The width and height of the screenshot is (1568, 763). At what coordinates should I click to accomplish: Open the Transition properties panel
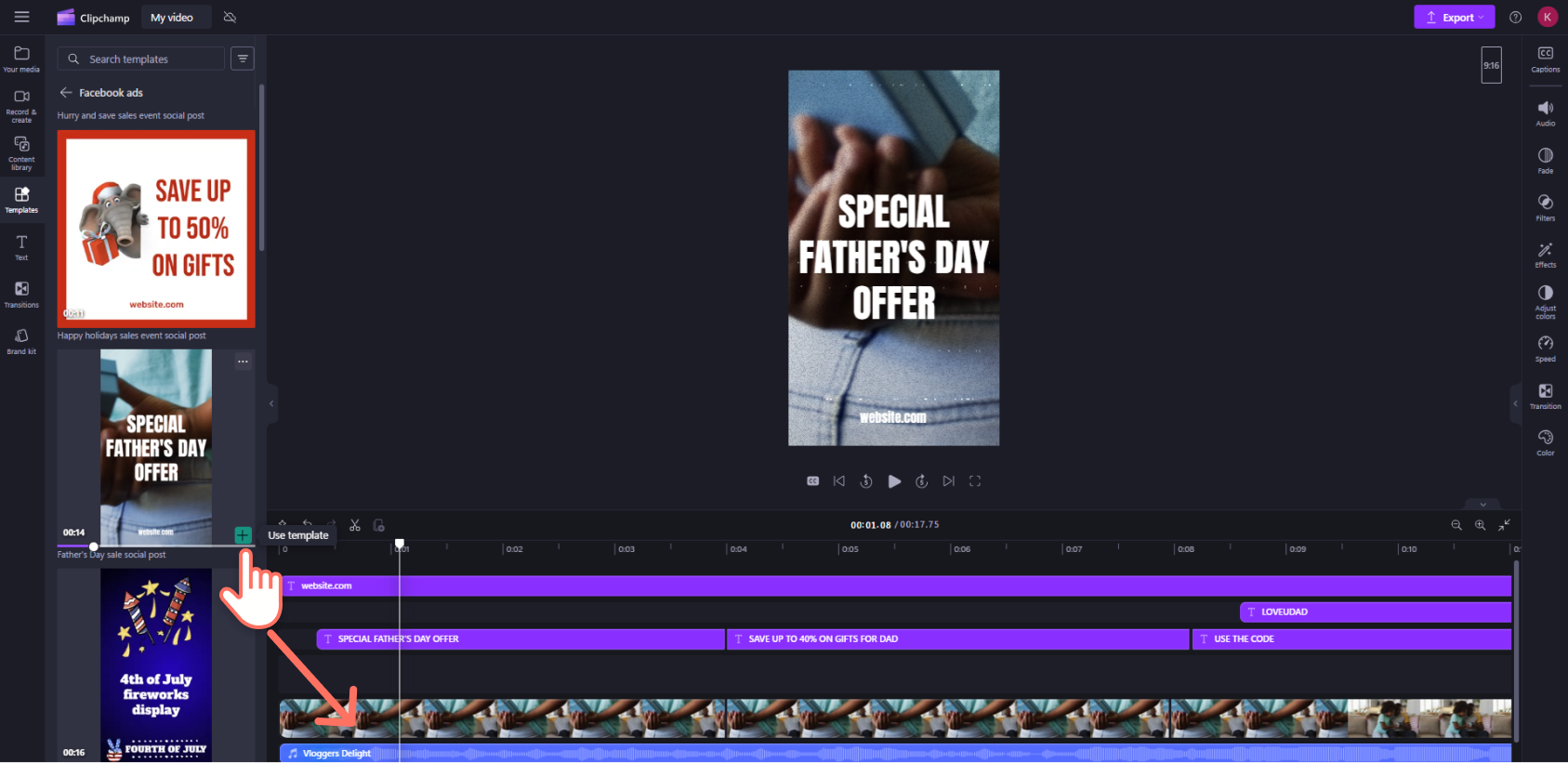pos(1545,396)
